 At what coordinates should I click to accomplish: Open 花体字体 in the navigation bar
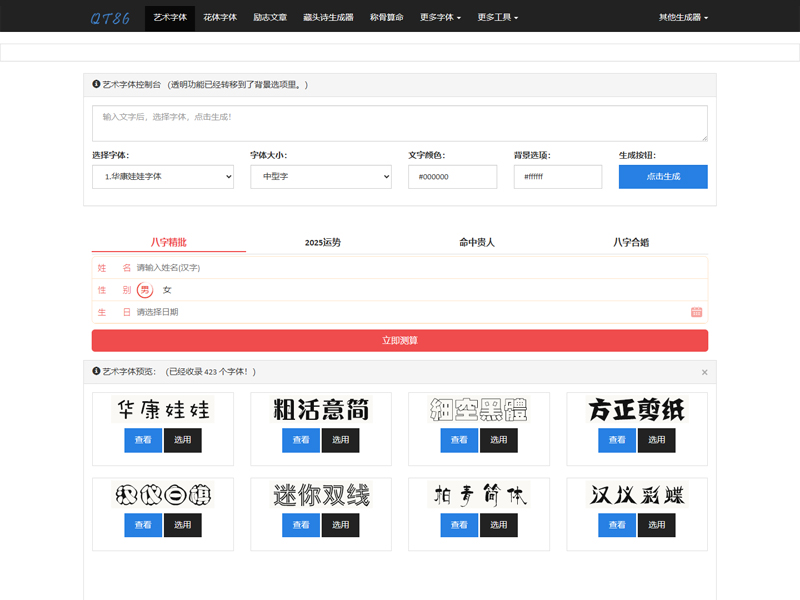(220, 17)
